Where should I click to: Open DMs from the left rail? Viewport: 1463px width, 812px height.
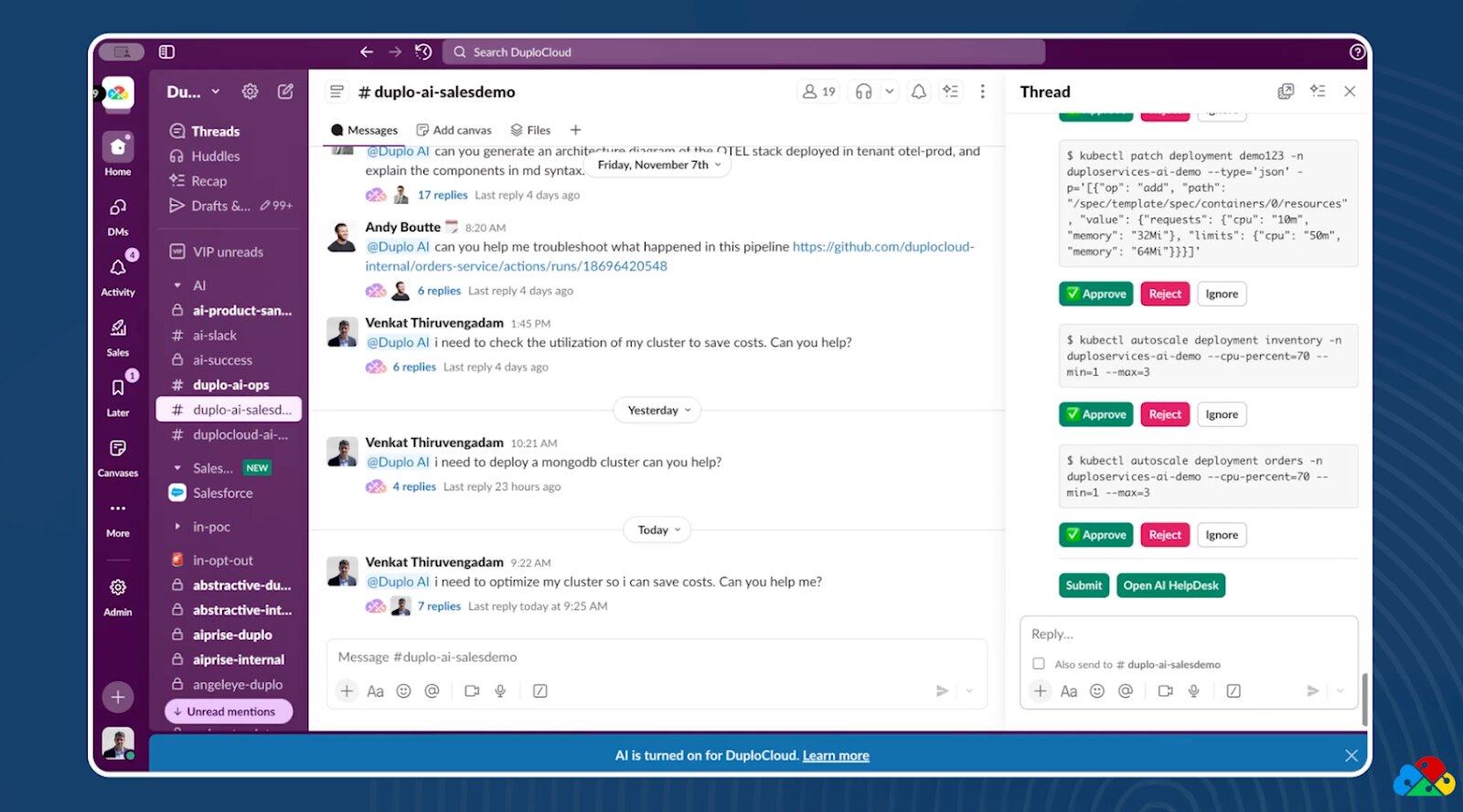coord(118,216)
